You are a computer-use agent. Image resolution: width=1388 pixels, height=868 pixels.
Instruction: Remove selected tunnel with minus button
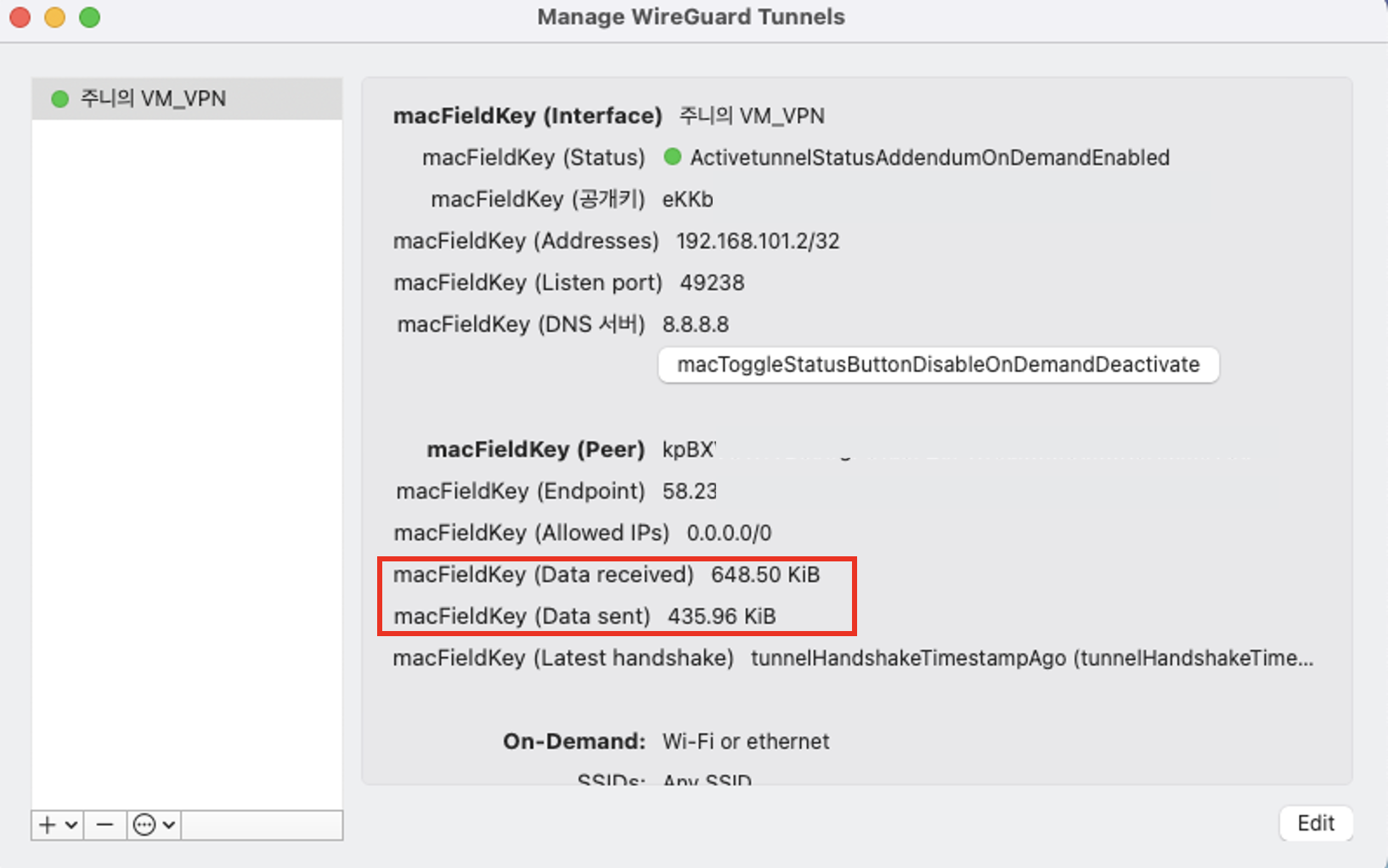(x=104, y=825)
